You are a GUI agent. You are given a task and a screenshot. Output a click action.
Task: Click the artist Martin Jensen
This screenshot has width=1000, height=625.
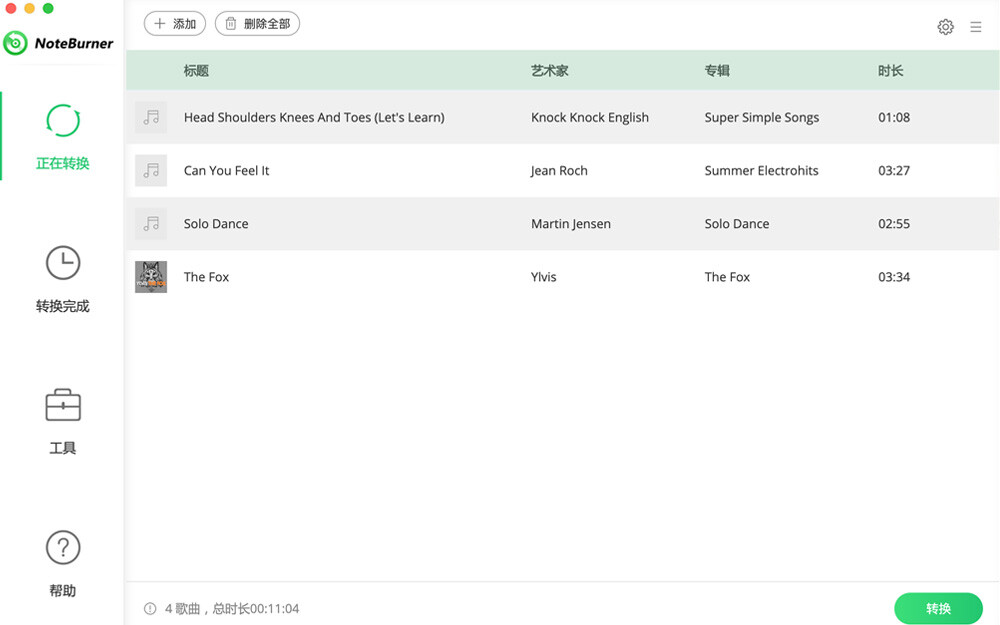pyautogui.click(x=571, y=224)
